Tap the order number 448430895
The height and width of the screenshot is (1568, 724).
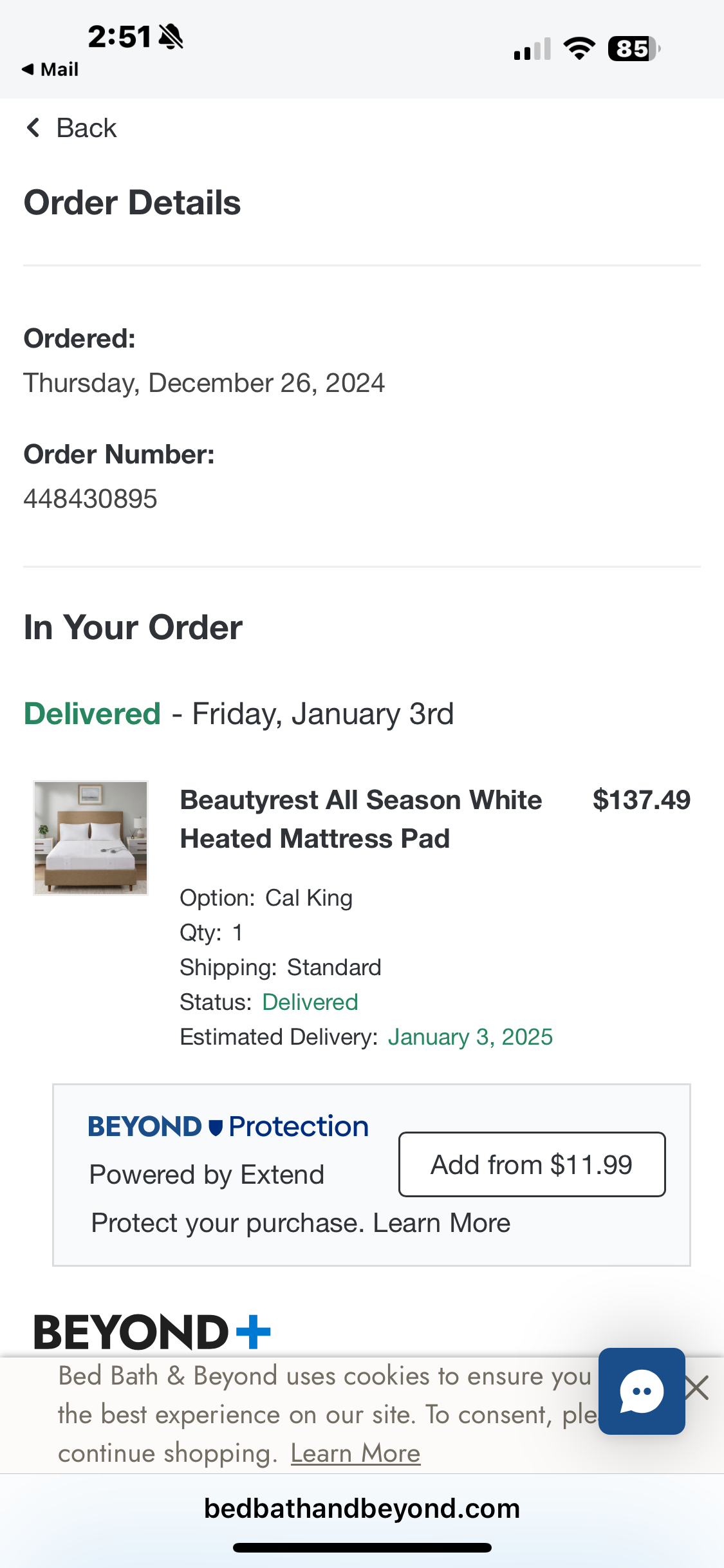[x=90, y=498]
